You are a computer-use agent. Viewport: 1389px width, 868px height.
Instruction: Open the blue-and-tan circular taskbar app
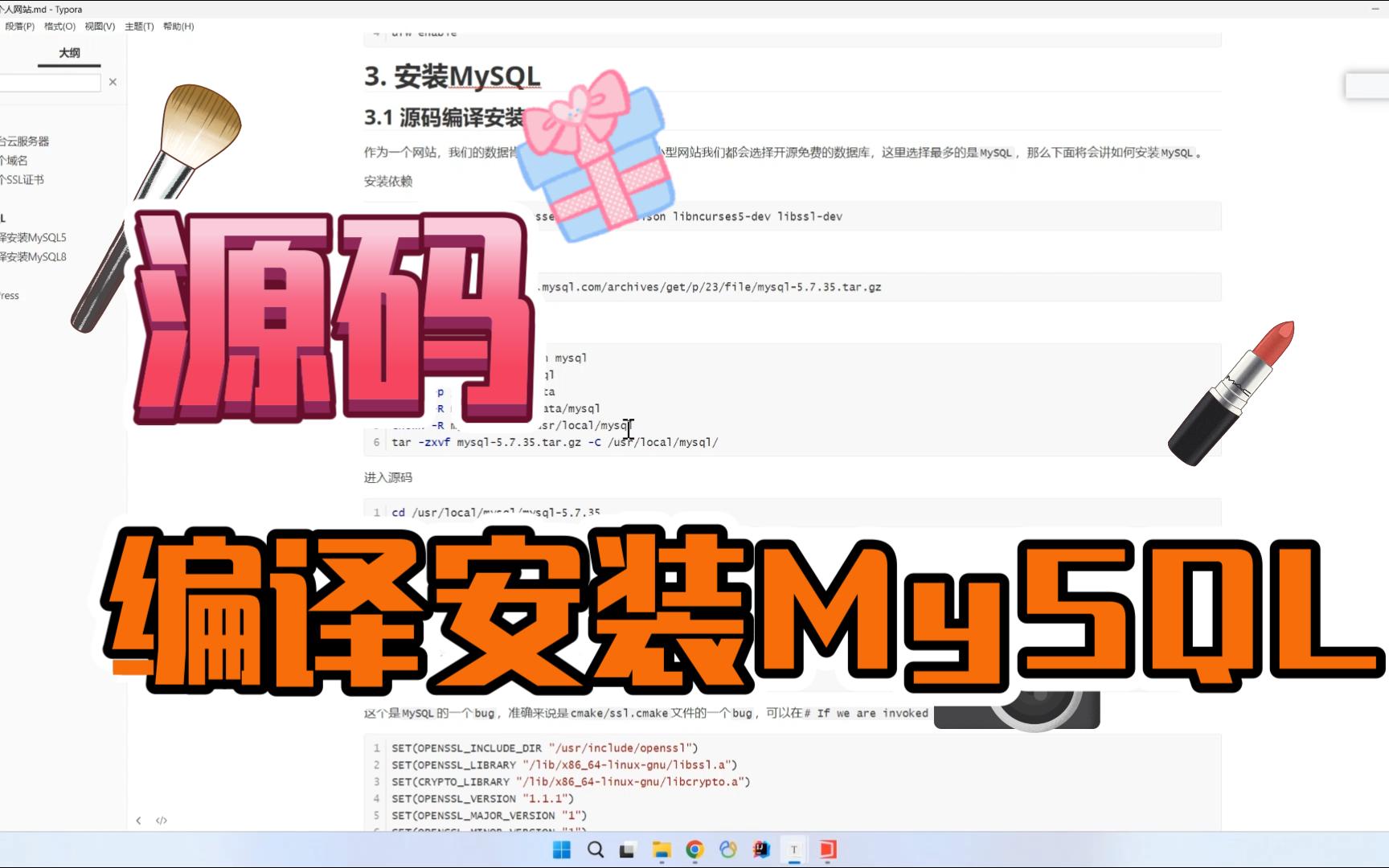point(728,850)
